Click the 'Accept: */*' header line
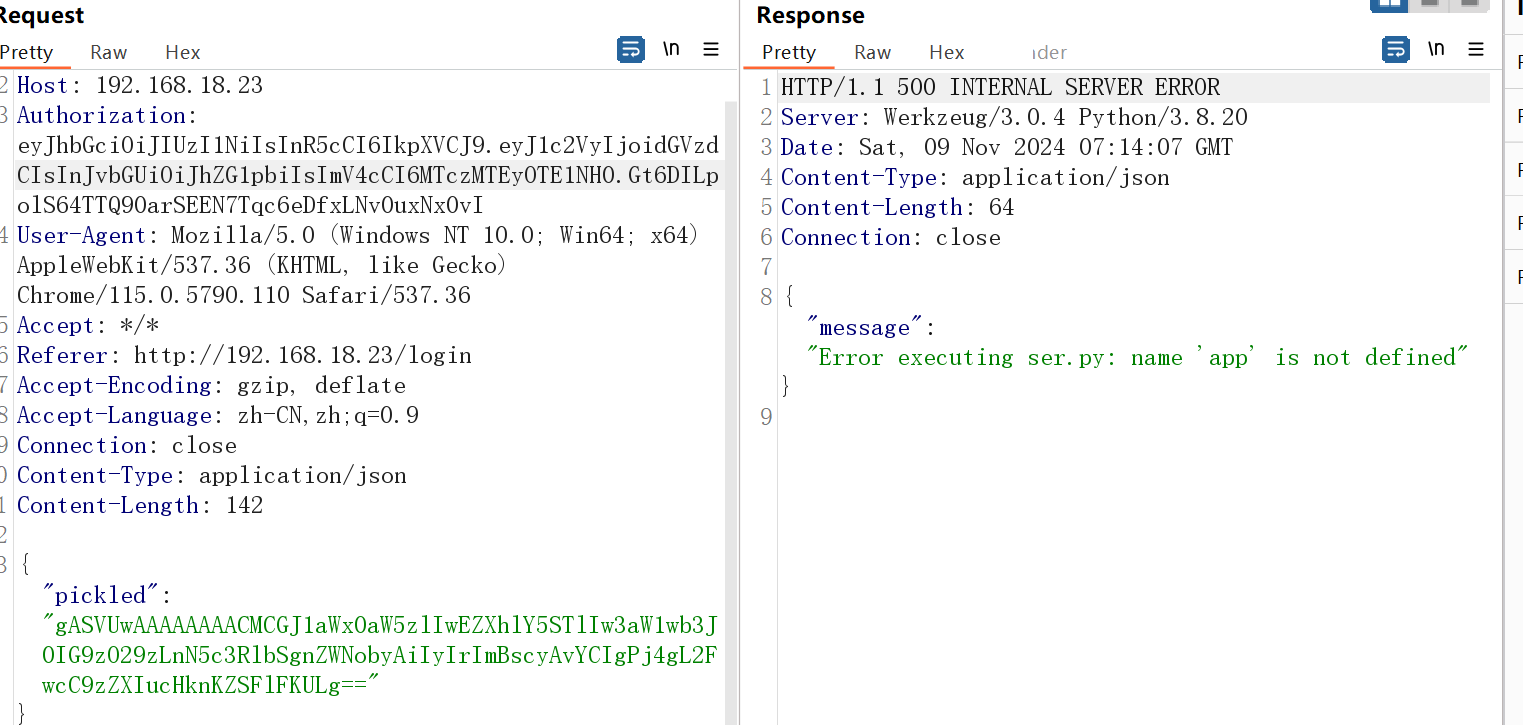 pyautogui.click(x=88, y=326)
